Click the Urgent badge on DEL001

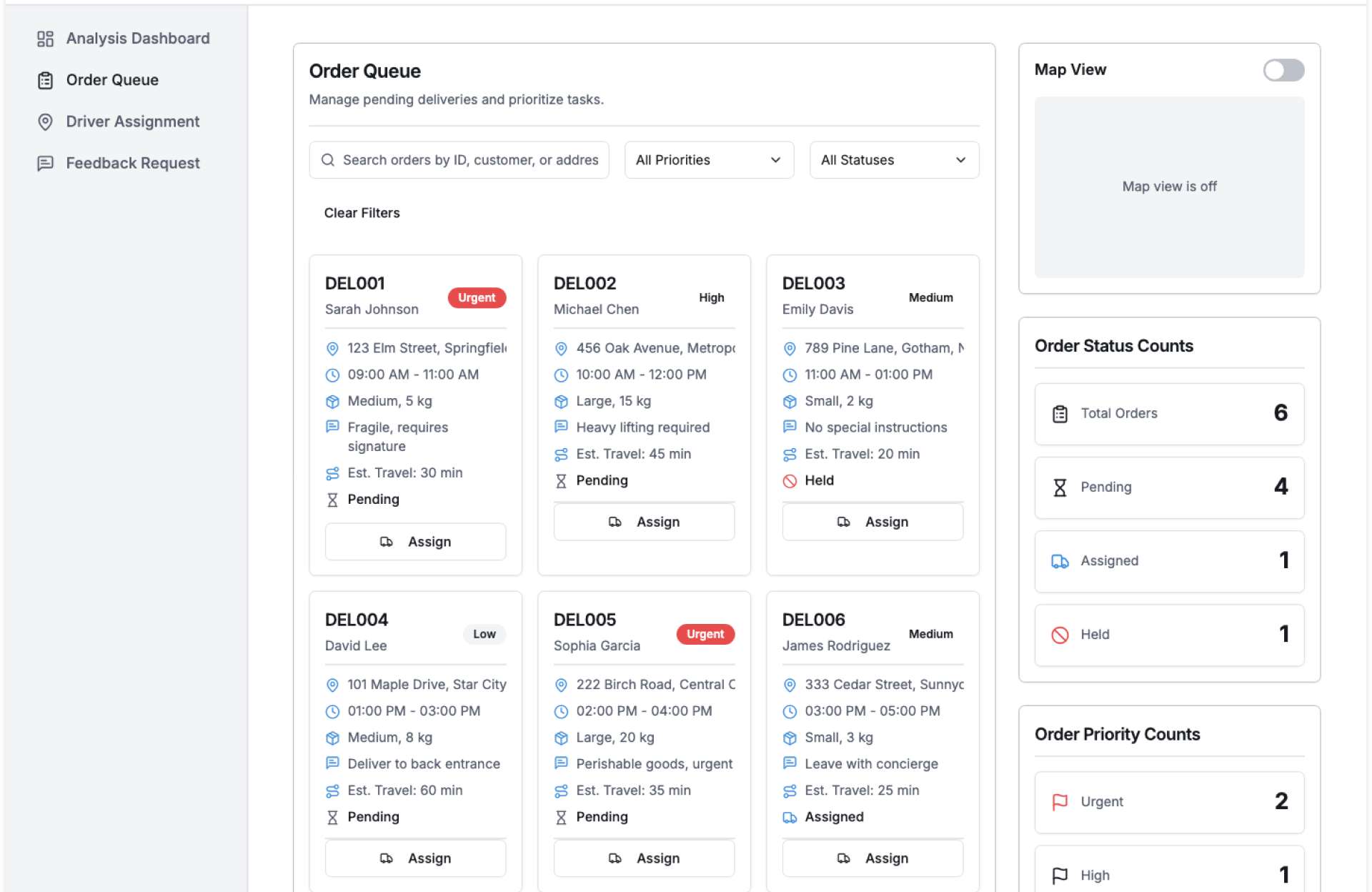click(477, 298)
